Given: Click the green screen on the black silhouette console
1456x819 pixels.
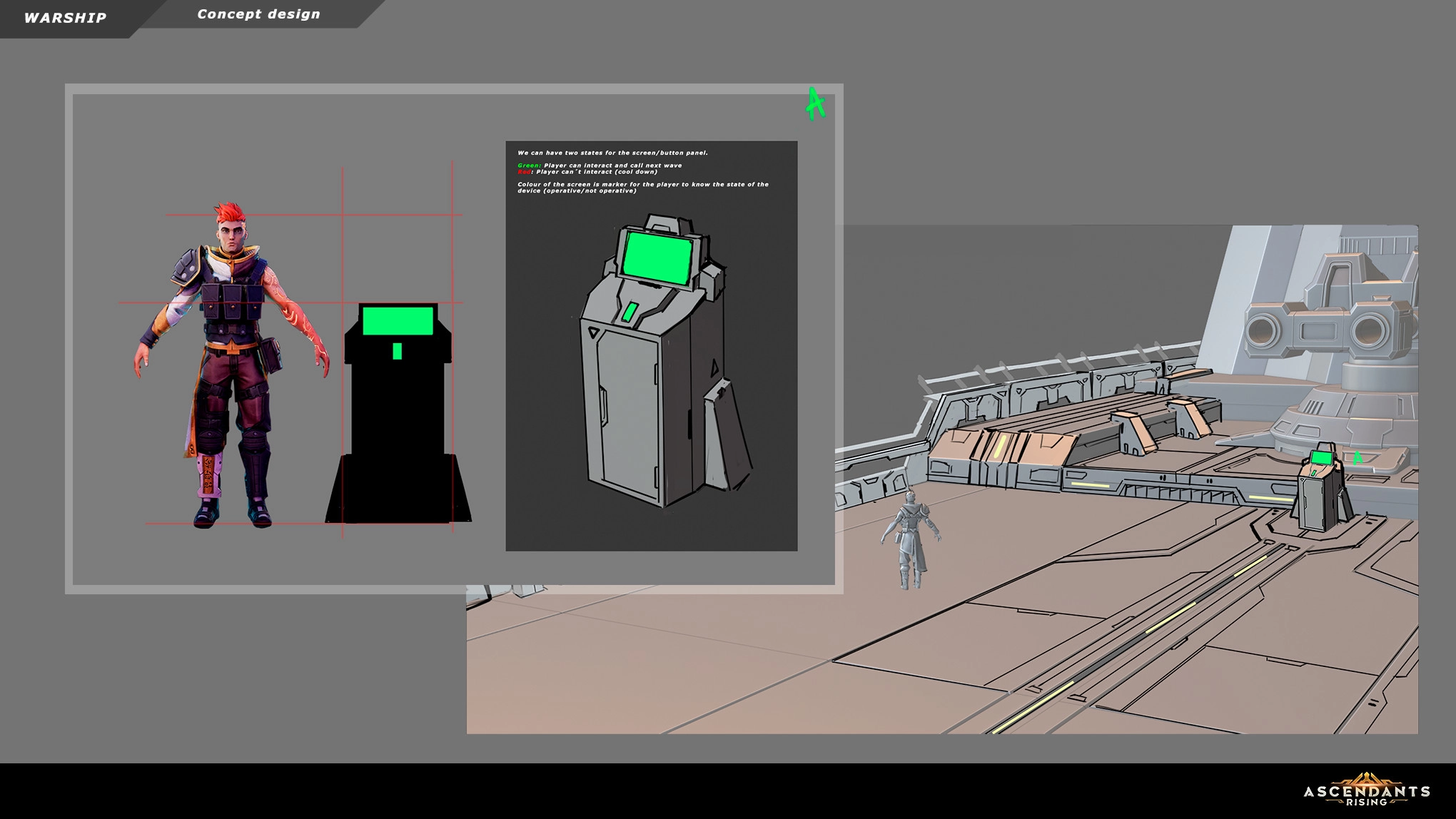Looking at the screenshot, I should point(398,320).
